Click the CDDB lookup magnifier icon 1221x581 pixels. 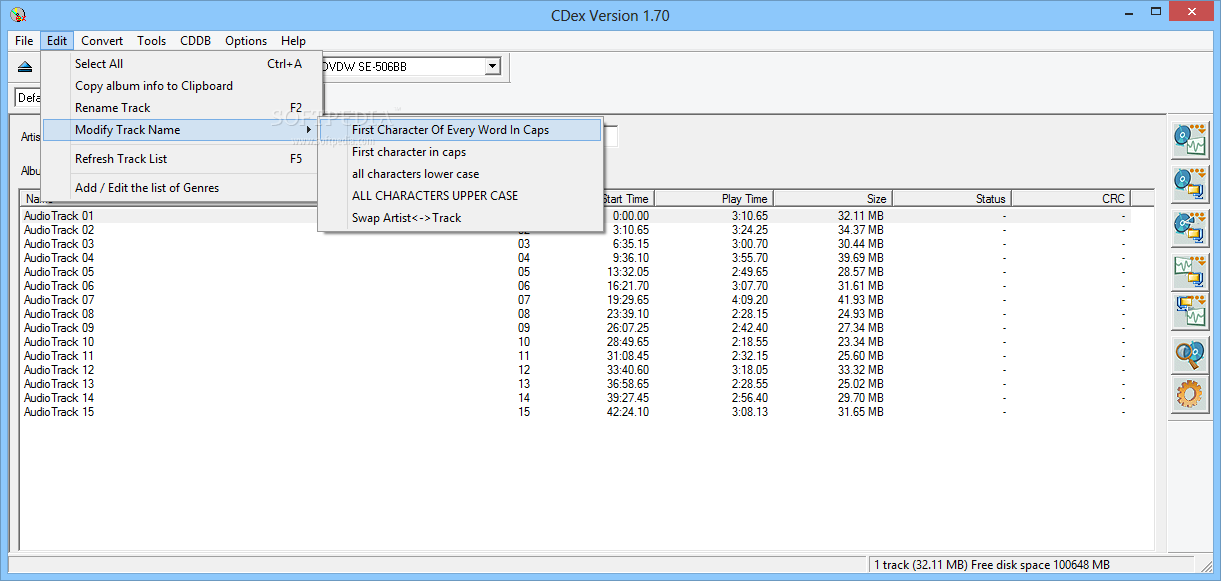pyautogui.click(x=1190, y=355)
